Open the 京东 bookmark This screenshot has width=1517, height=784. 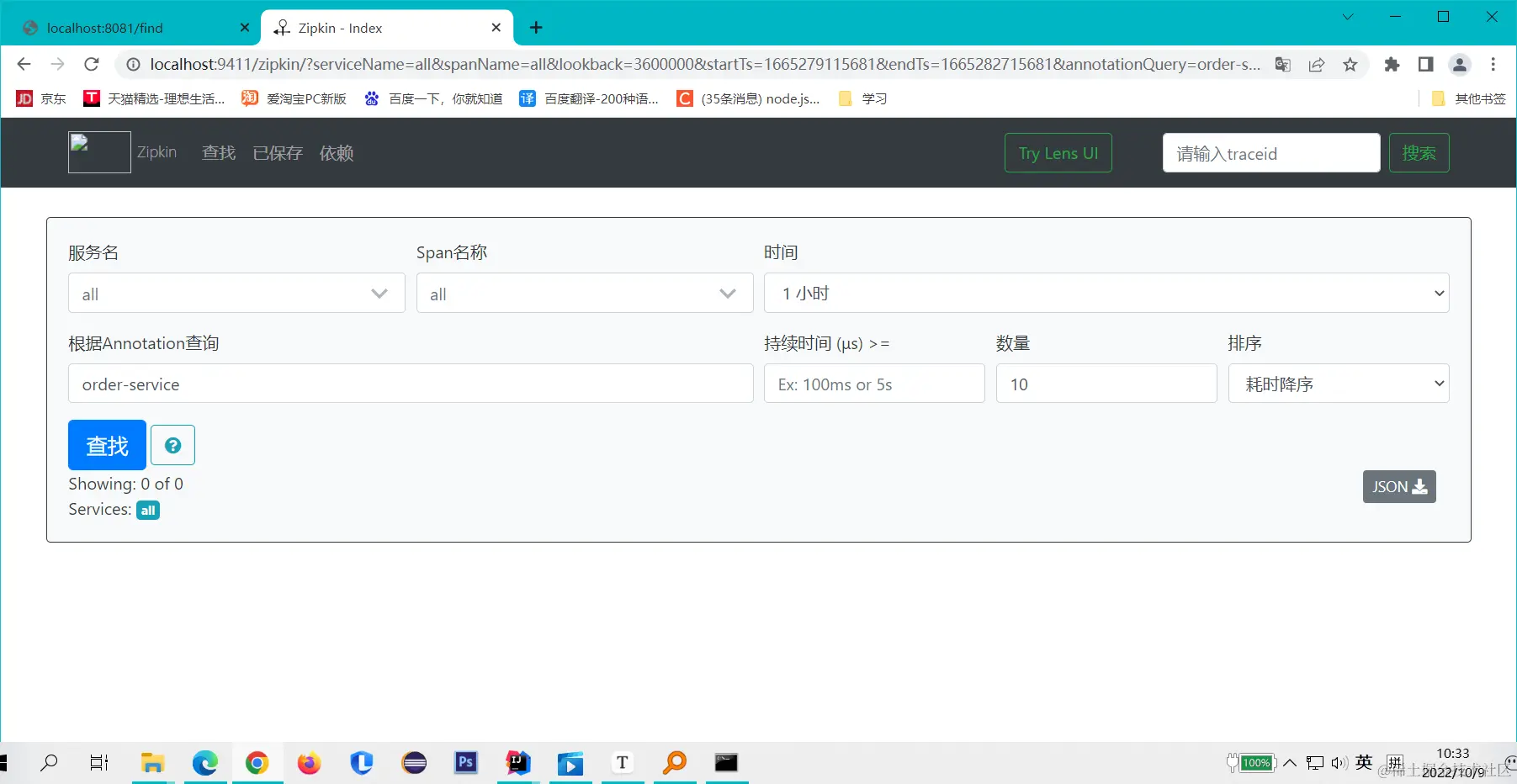coord(41,98)
